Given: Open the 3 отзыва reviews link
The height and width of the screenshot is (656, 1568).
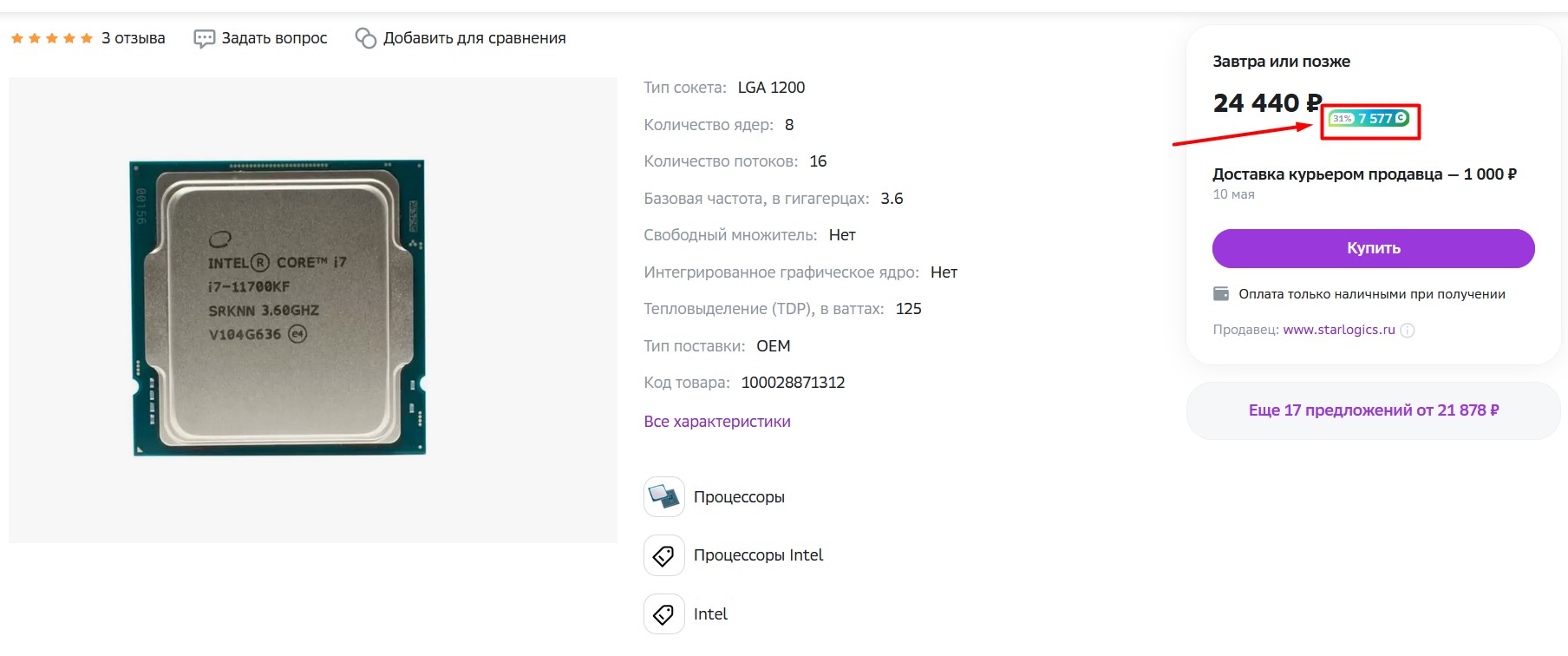Looking at the screenshot, I should [133, 38].
